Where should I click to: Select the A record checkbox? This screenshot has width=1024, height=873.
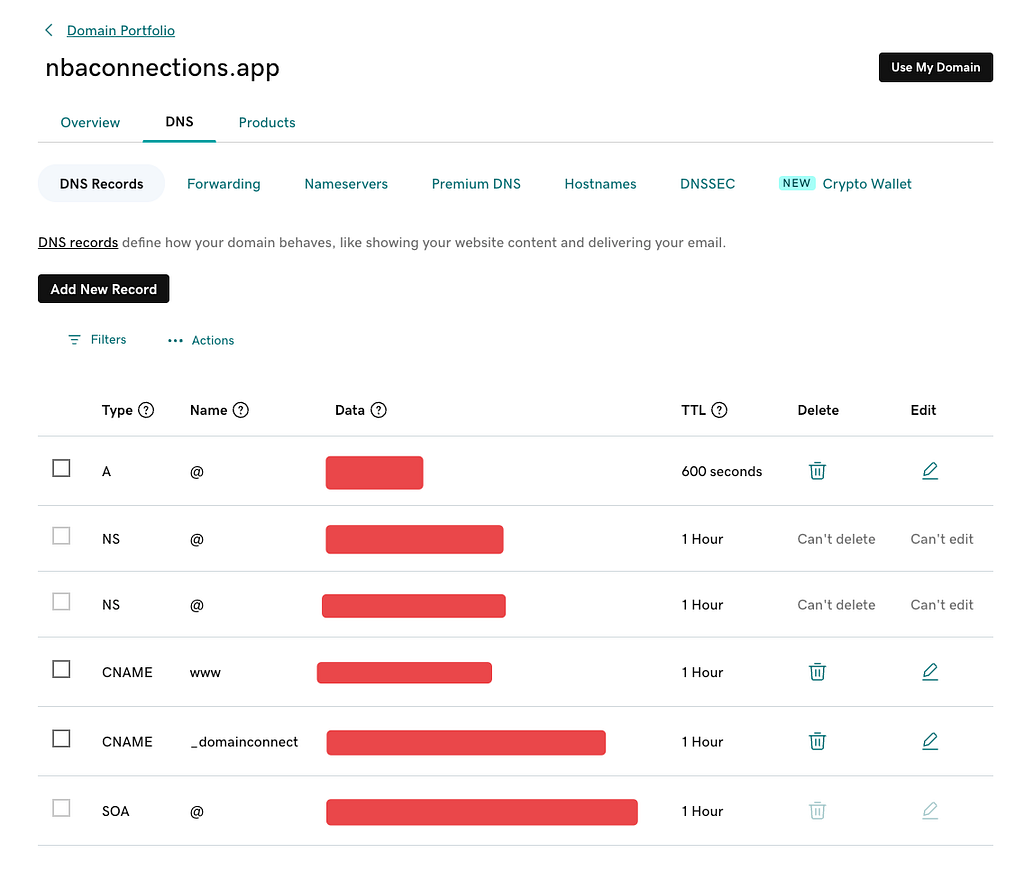pyautogui.click(x=61, y=468)
